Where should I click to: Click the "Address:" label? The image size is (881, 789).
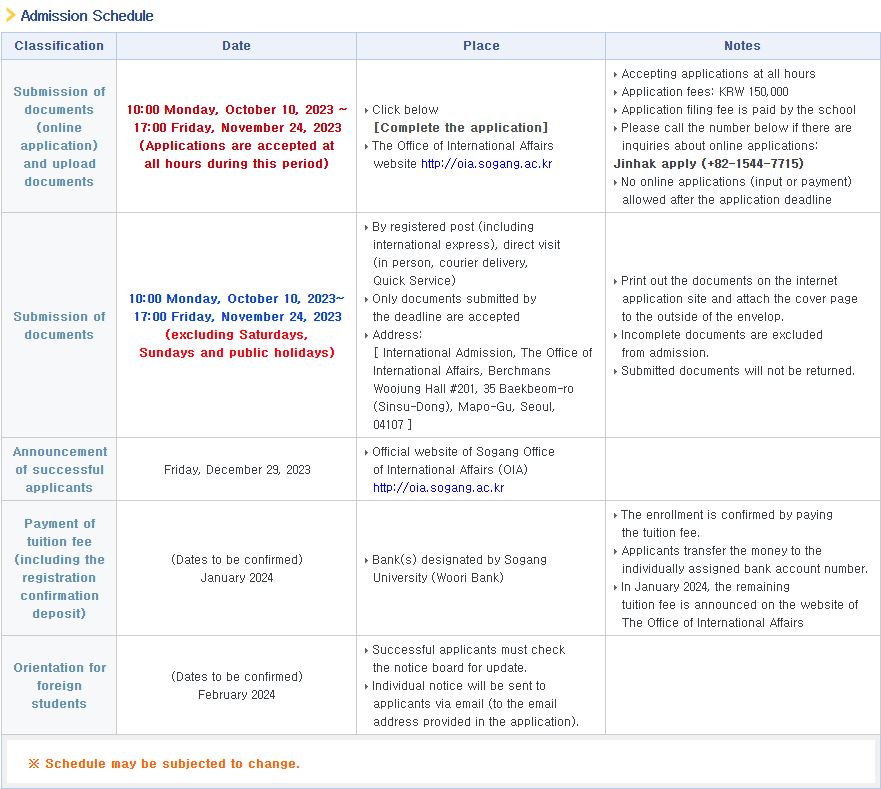[x=397, y=335]
